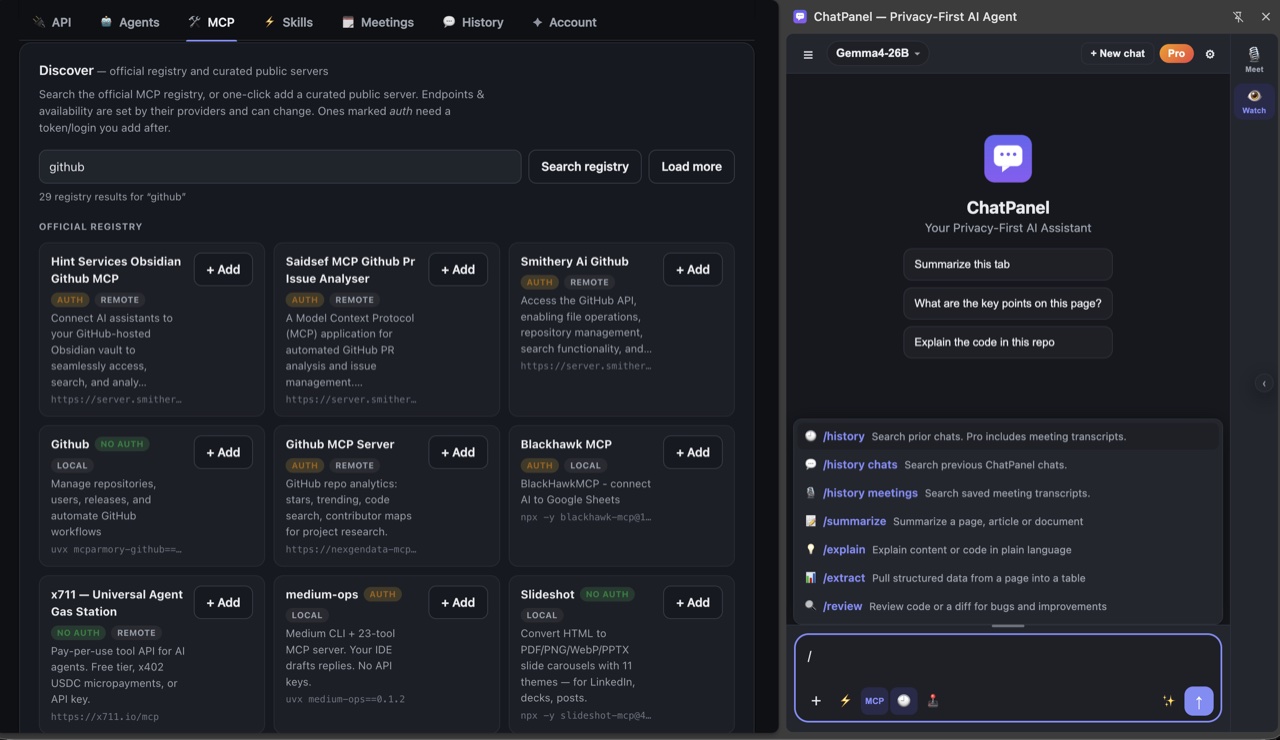Select the /explain command
The height and width of the screenshot is (740, 1280).
(1008, 550)
